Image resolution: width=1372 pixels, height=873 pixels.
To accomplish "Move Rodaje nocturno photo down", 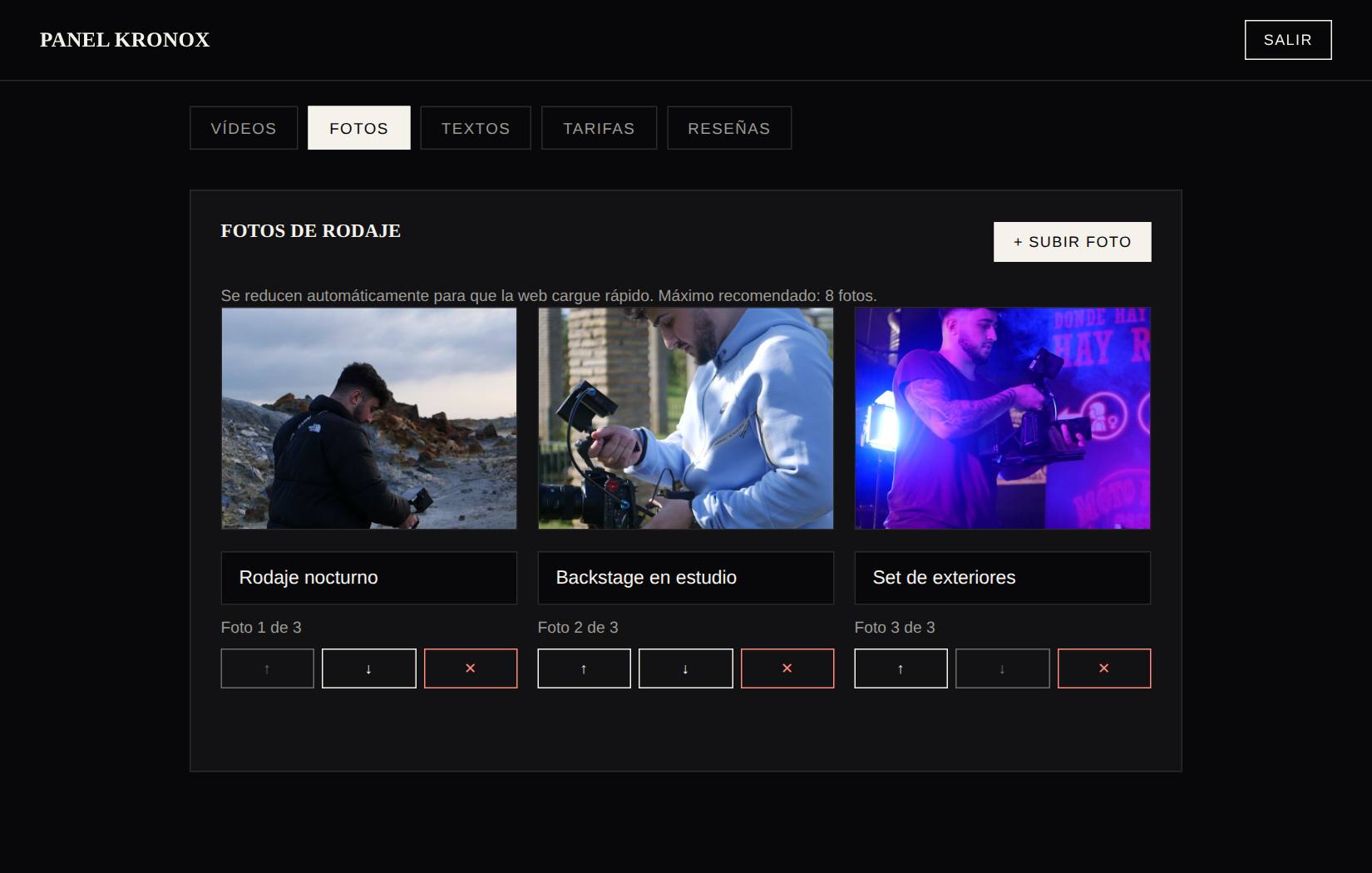I will (x=369, y=668).
